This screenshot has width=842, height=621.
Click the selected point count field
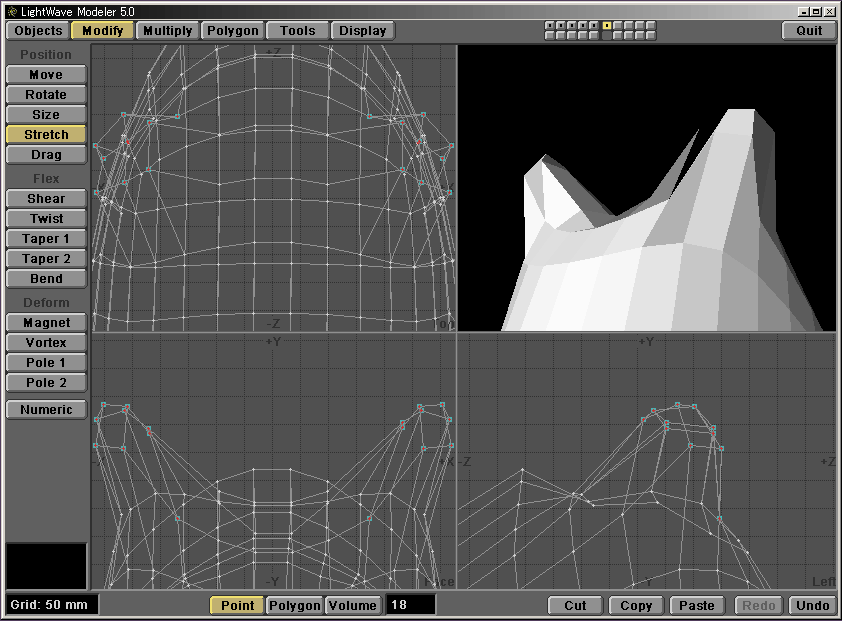click(410, 606)
